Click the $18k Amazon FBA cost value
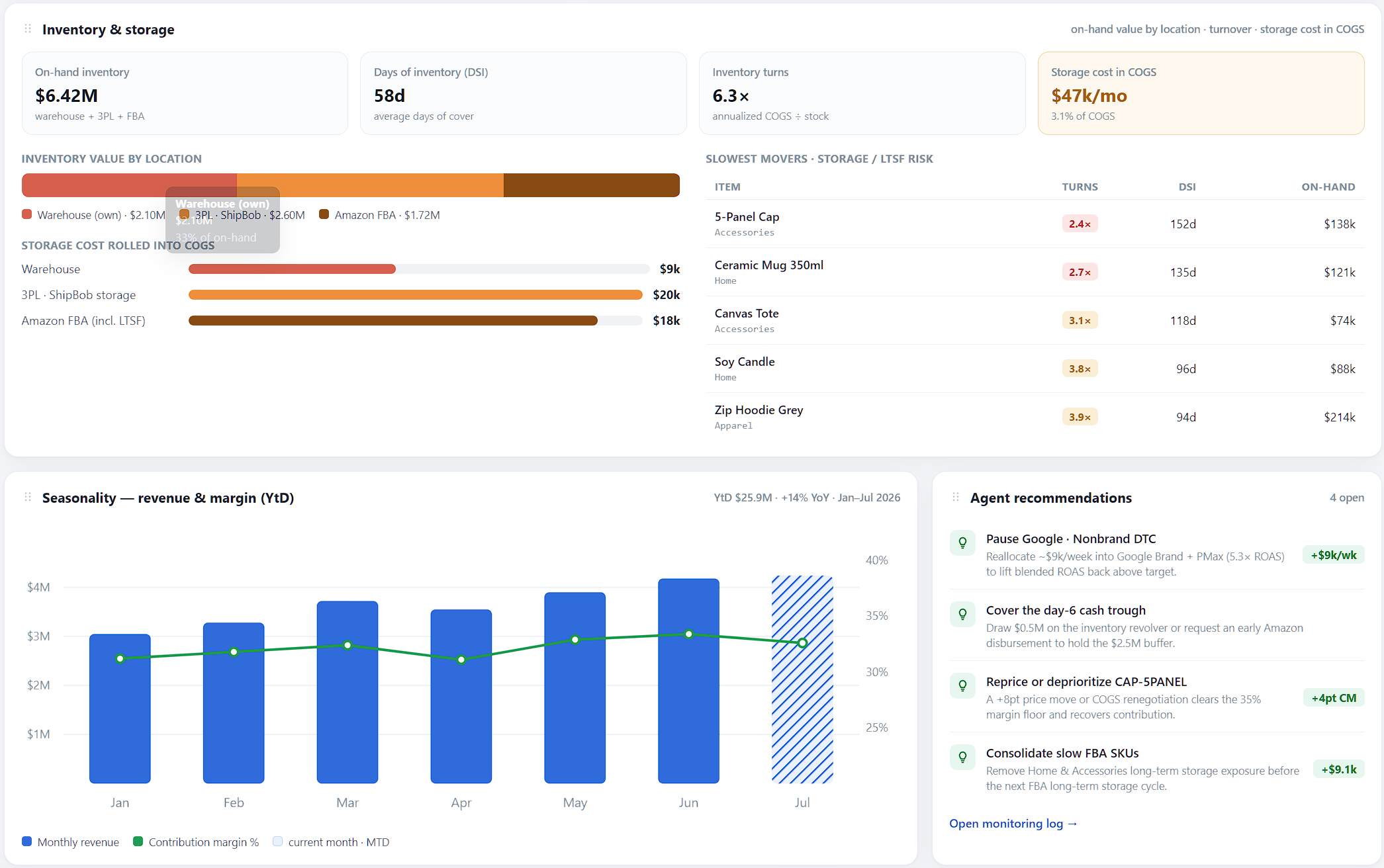Screen dimensions: 1384x868 (667, 321)
